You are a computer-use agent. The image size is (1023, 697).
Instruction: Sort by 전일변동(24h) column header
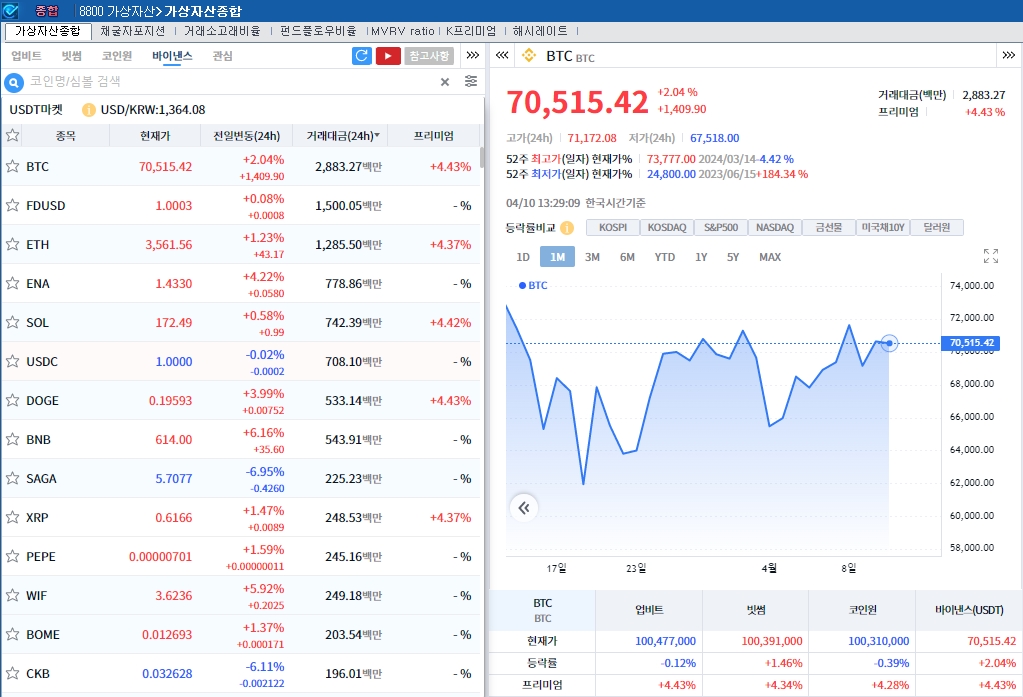pyautogui.click(x=247, y=136)
